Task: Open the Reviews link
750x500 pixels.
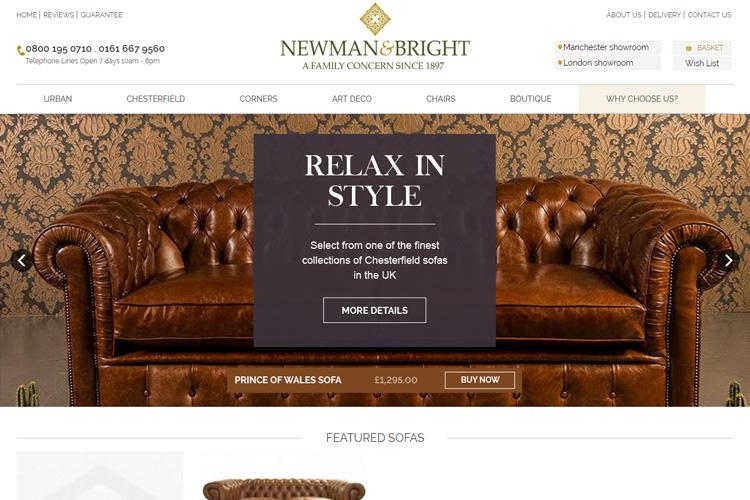Action: pos(58,15)
